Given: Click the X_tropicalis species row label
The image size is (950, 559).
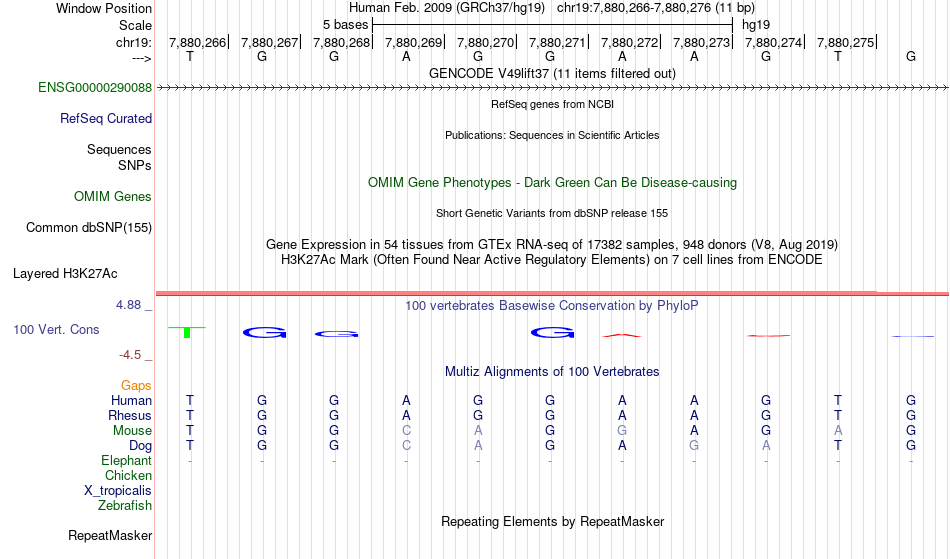Looking at the screenshot, I should click(118, 491).
